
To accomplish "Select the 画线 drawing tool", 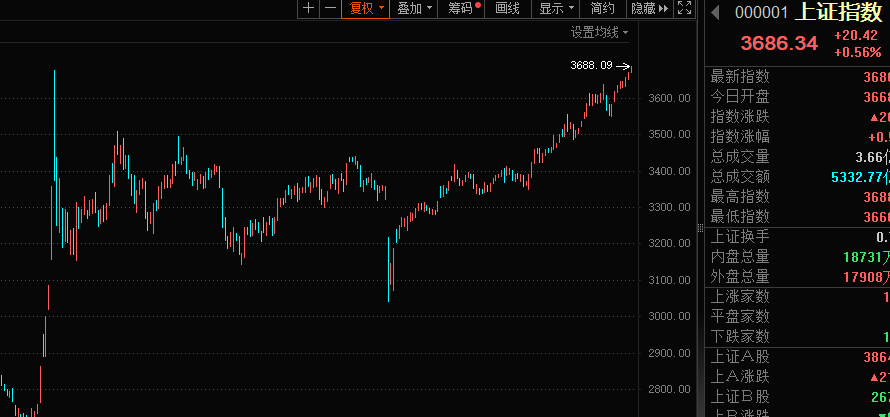I will (508, 8).
